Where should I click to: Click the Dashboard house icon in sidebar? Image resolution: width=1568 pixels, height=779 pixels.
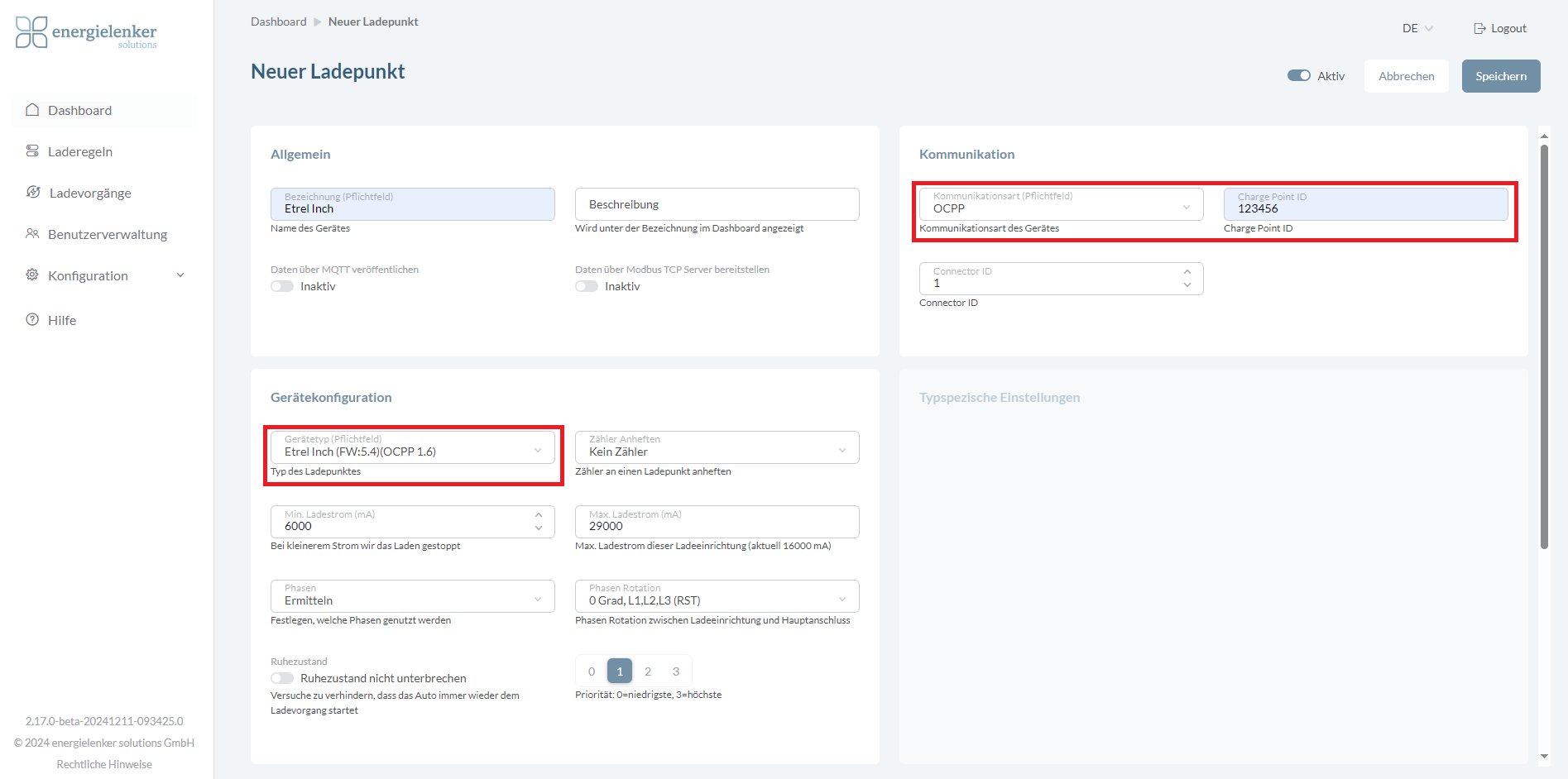pyautogui.click(x=32, y=110)
